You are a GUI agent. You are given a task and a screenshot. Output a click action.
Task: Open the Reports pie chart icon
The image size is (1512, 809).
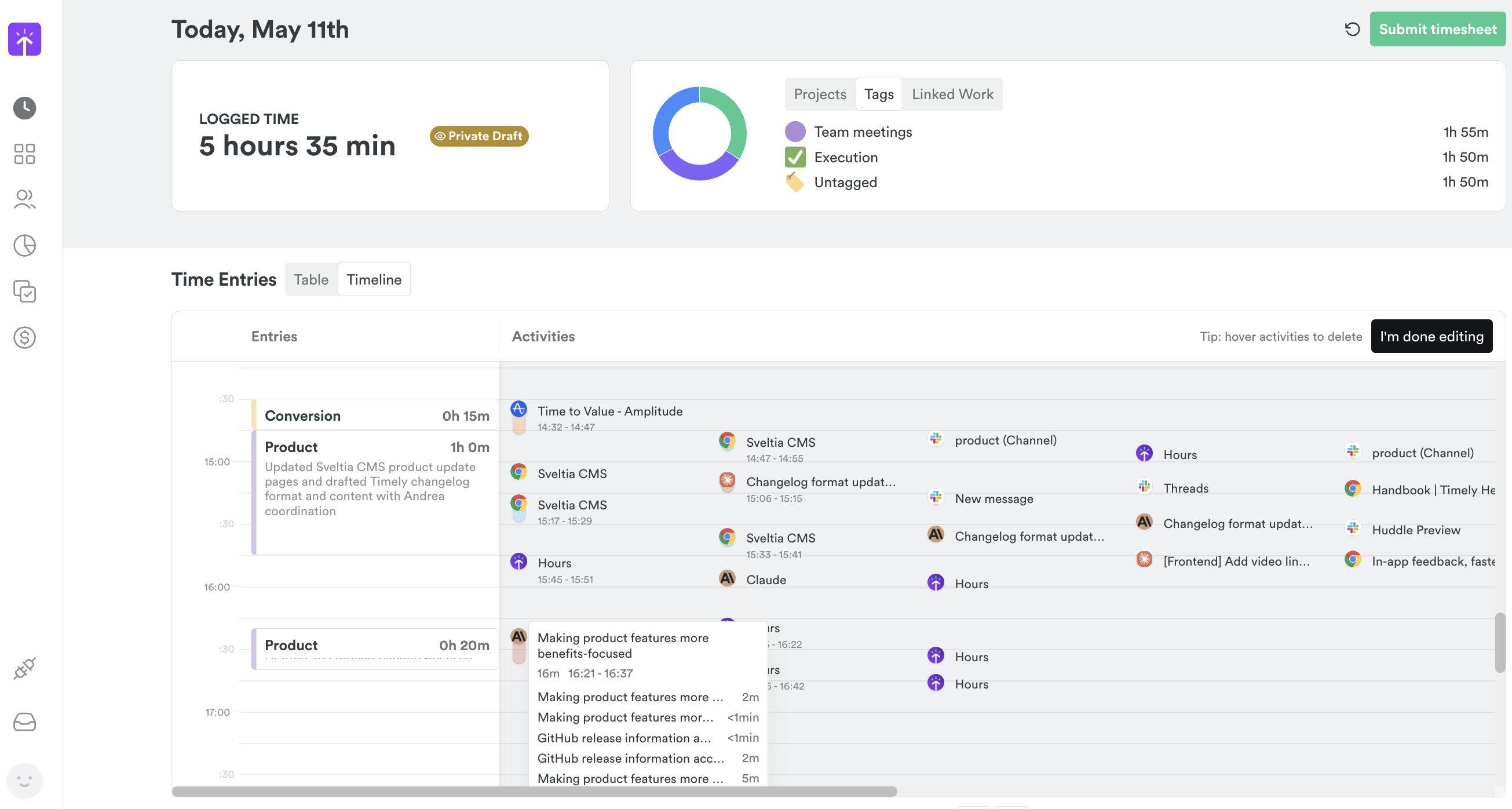(25, 245)
